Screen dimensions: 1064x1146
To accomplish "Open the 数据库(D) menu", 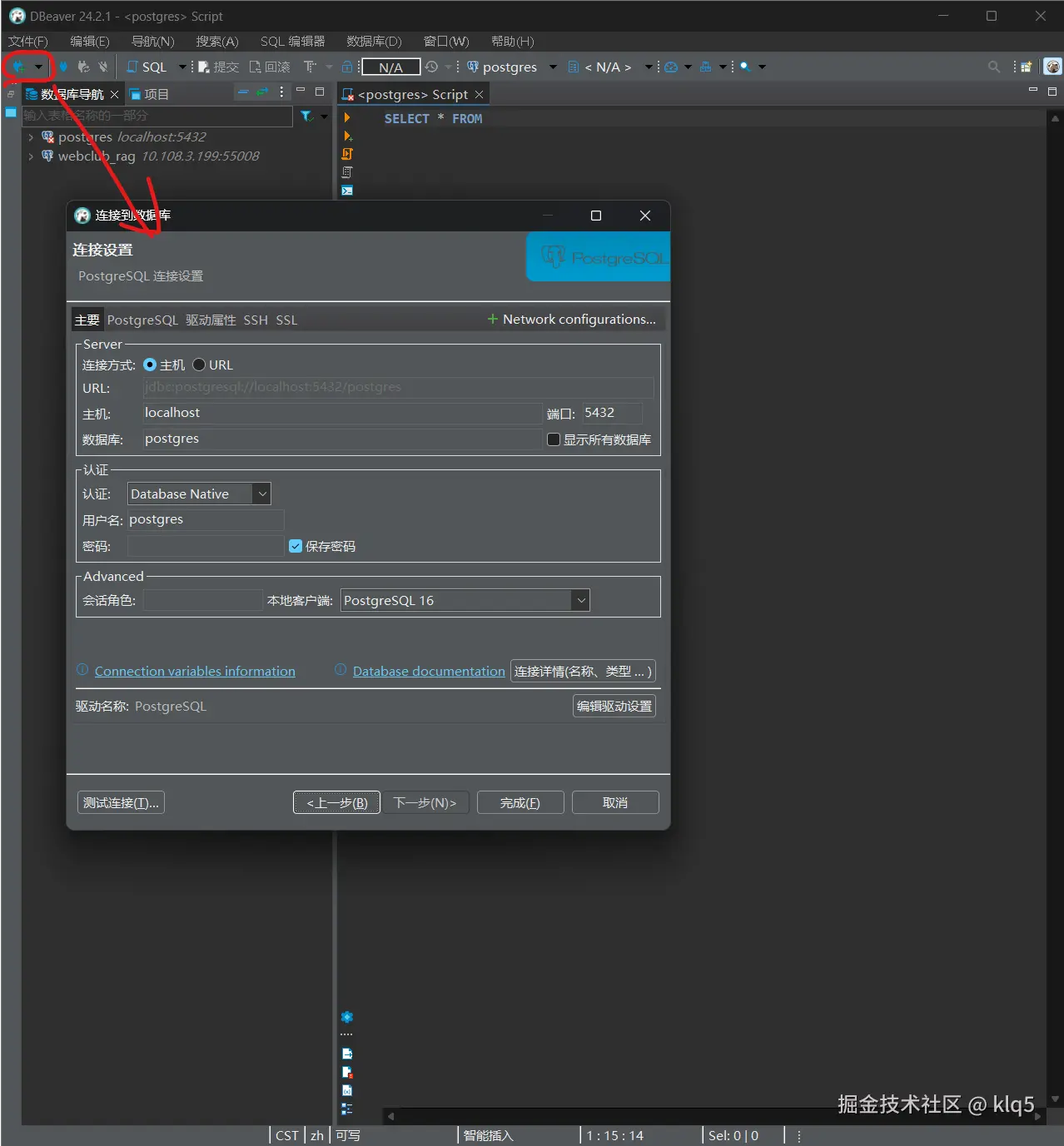I will click(x=374, y=41).
